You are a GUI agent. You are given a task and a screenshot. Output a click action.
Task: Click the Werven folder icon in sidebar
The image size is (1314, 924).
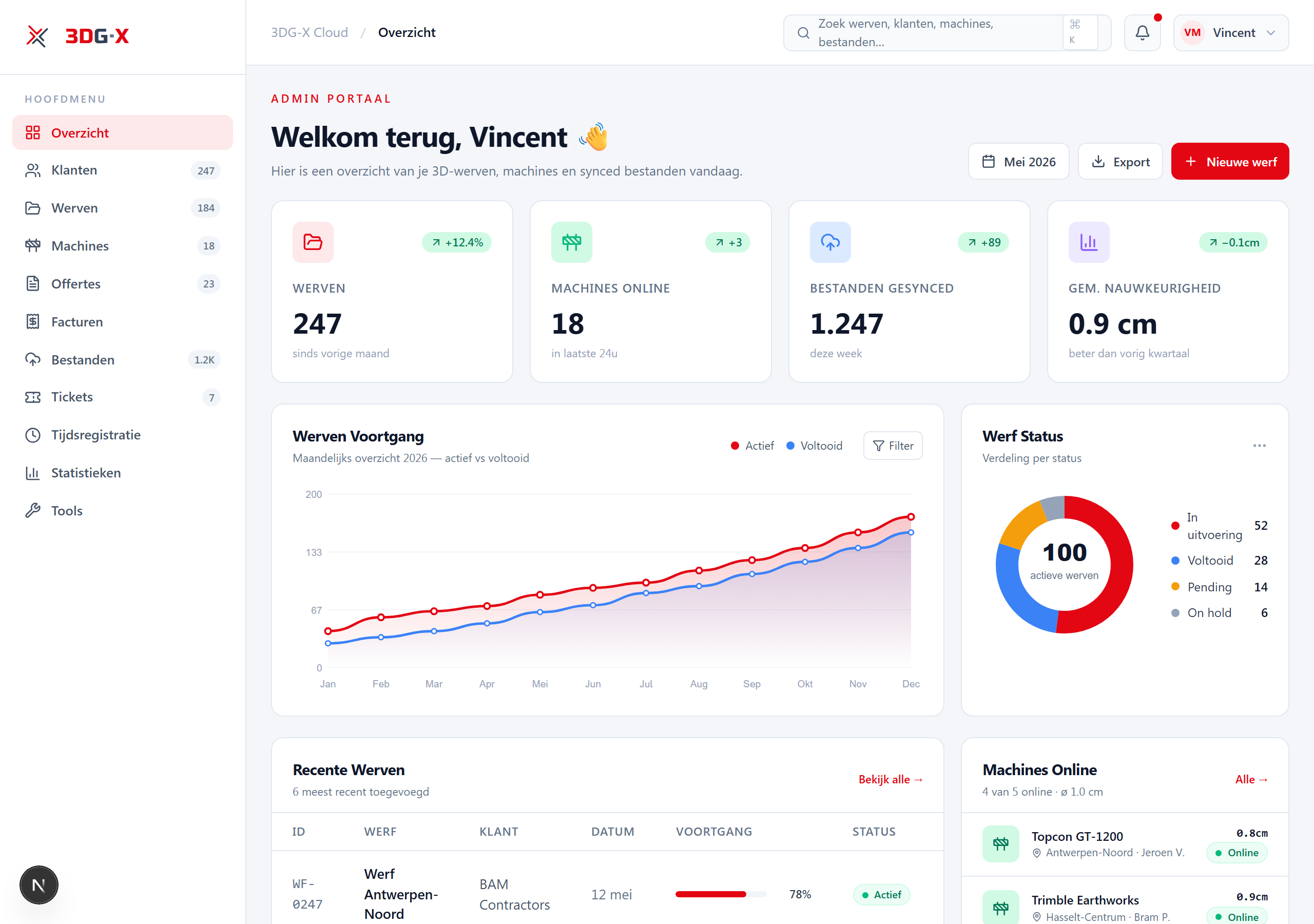pos(33,208)
